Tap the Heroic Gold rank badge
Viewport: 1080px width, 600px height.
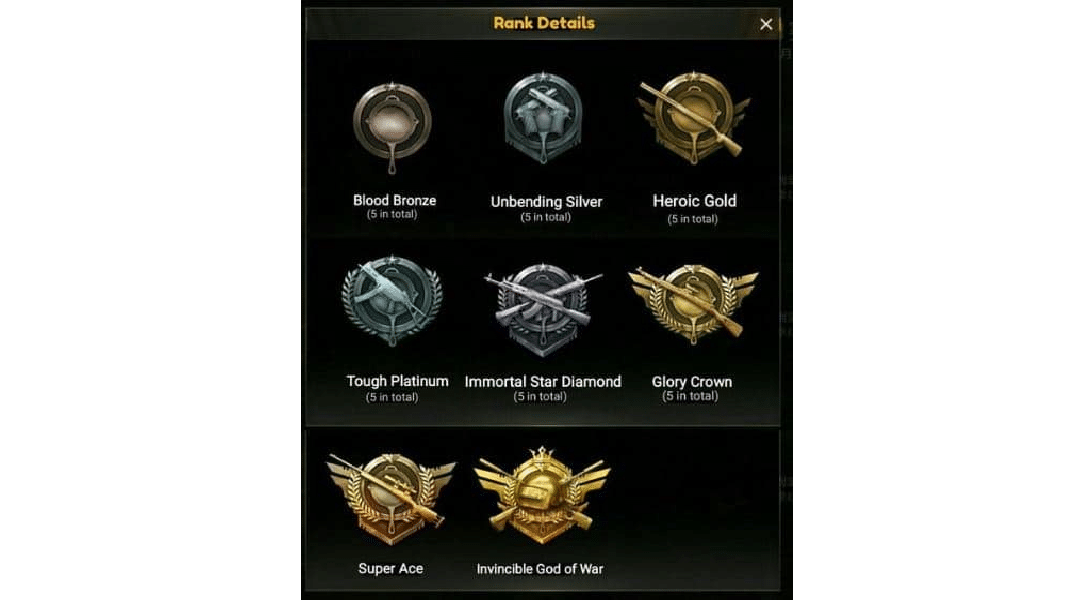(694, 118)
